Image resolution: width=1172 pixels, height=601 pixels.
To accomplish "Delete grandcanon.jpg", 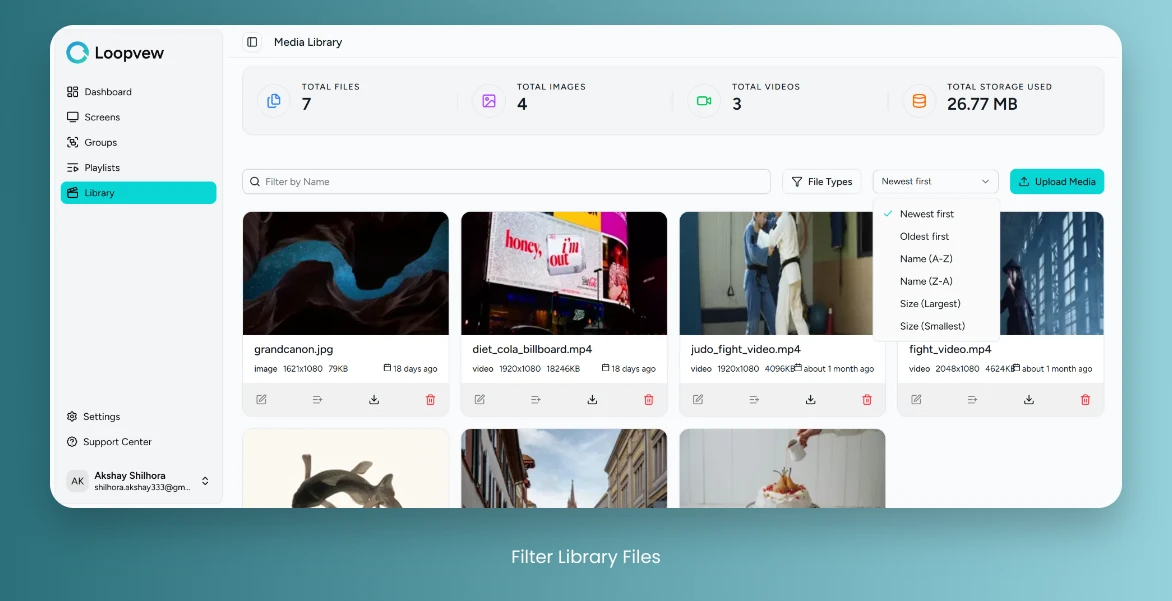I will [x=431, y=400].
